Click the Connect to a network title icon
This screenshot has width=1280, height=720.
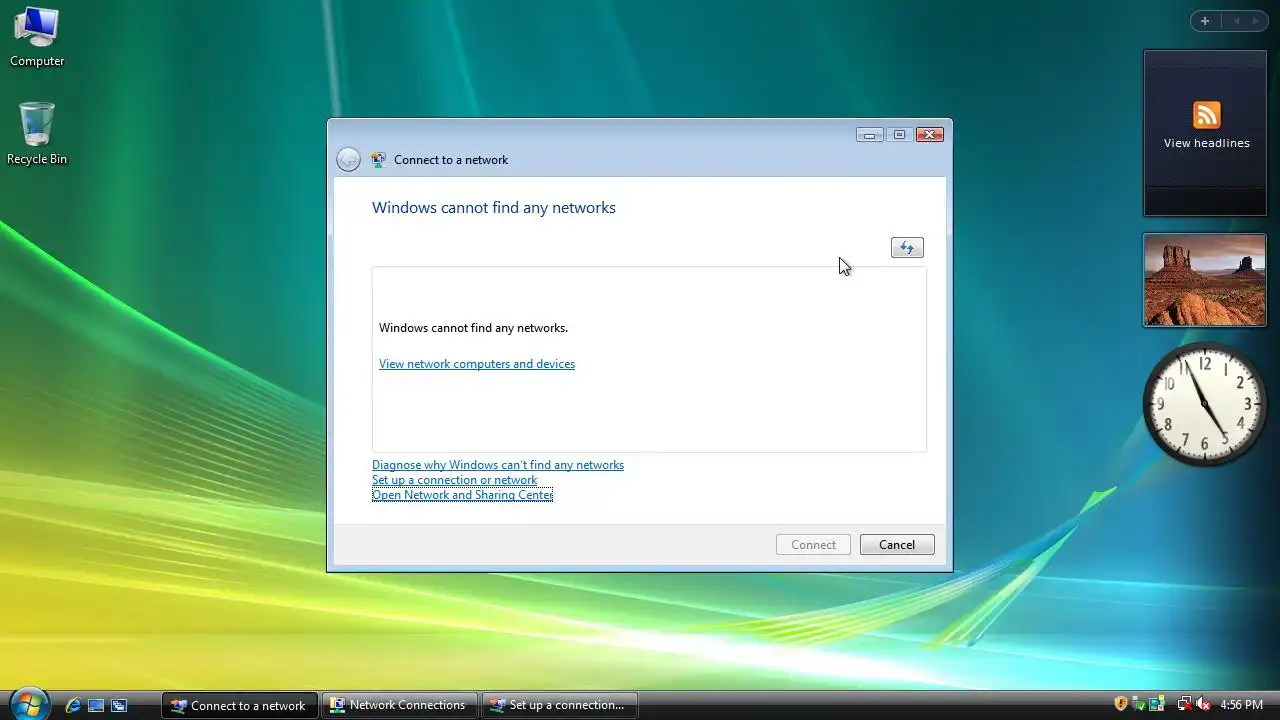(x=378, y=160)
